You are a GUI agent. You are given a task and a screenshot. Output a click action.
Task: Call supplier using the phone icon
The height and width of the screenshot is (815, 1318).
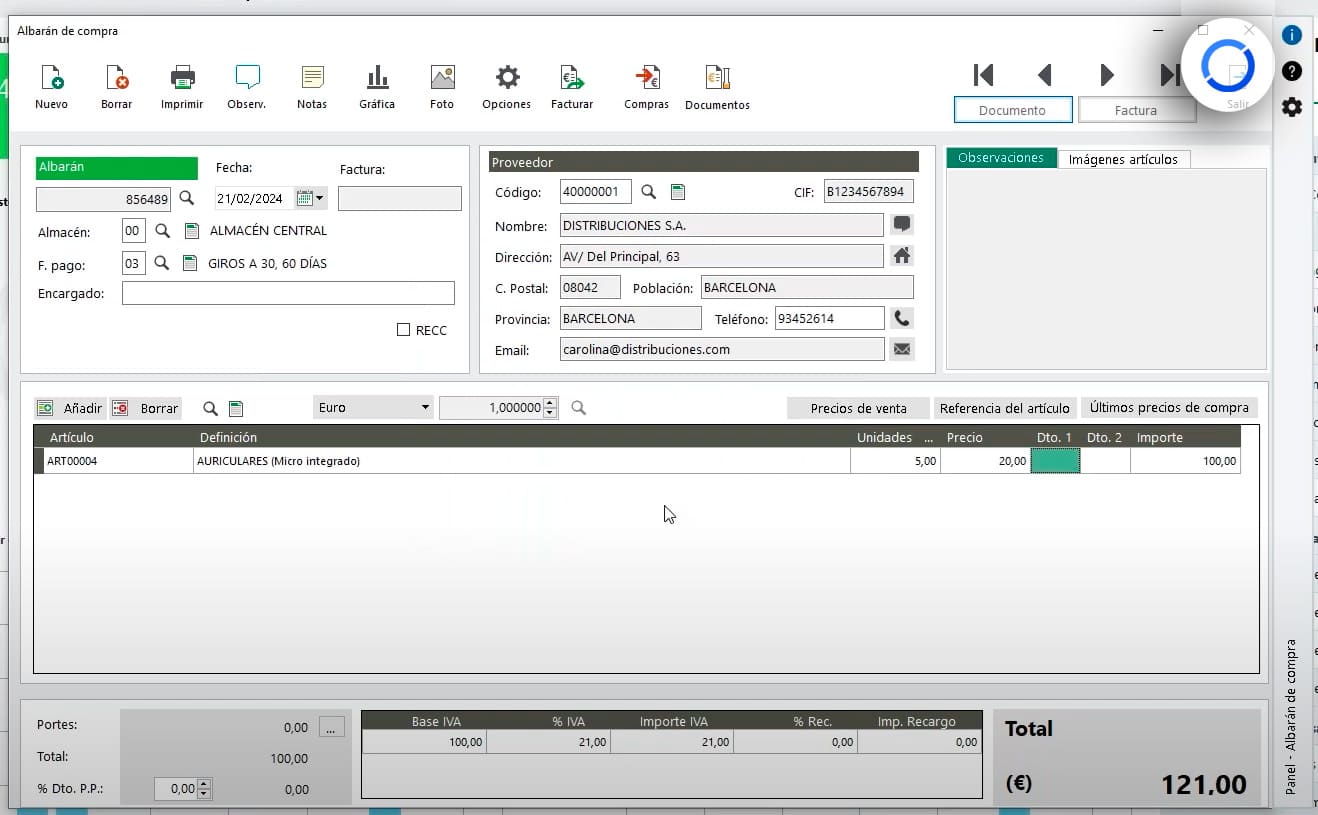pos(901,317)
